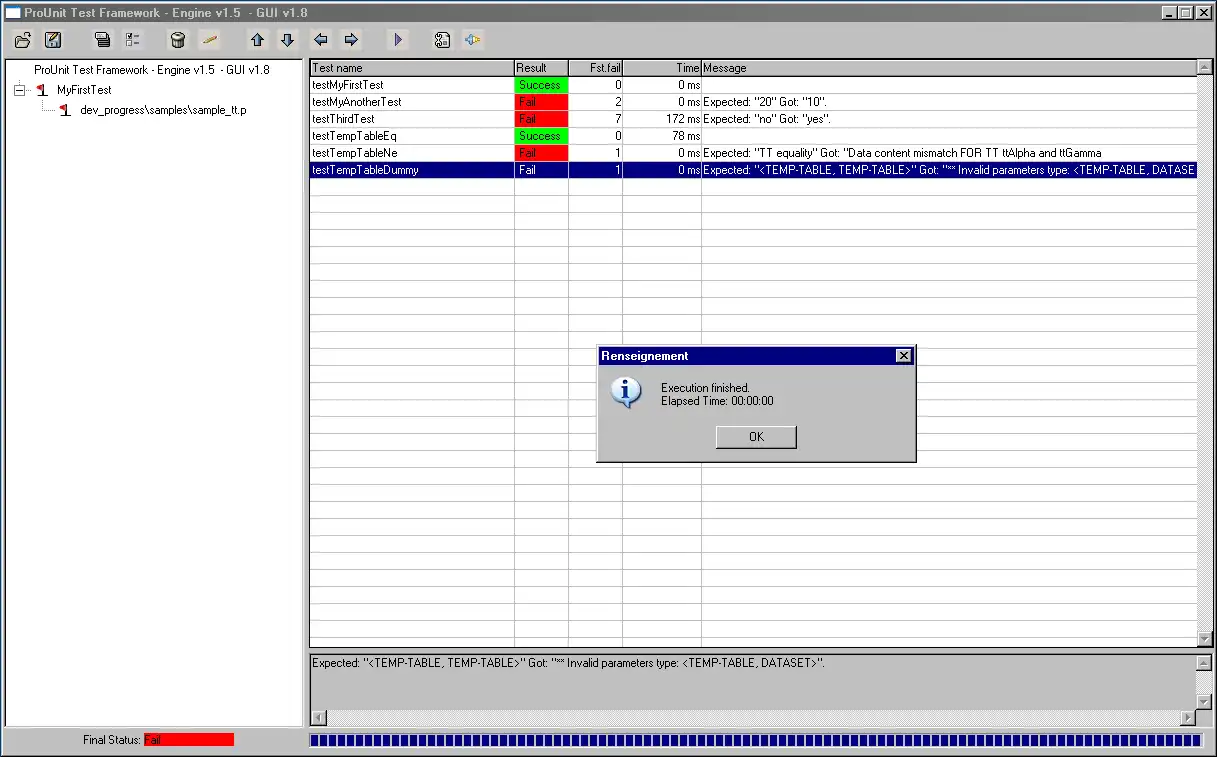The image size is (1217, 757).
Task: Click the pencil edit icon
Action: point(210,40)
